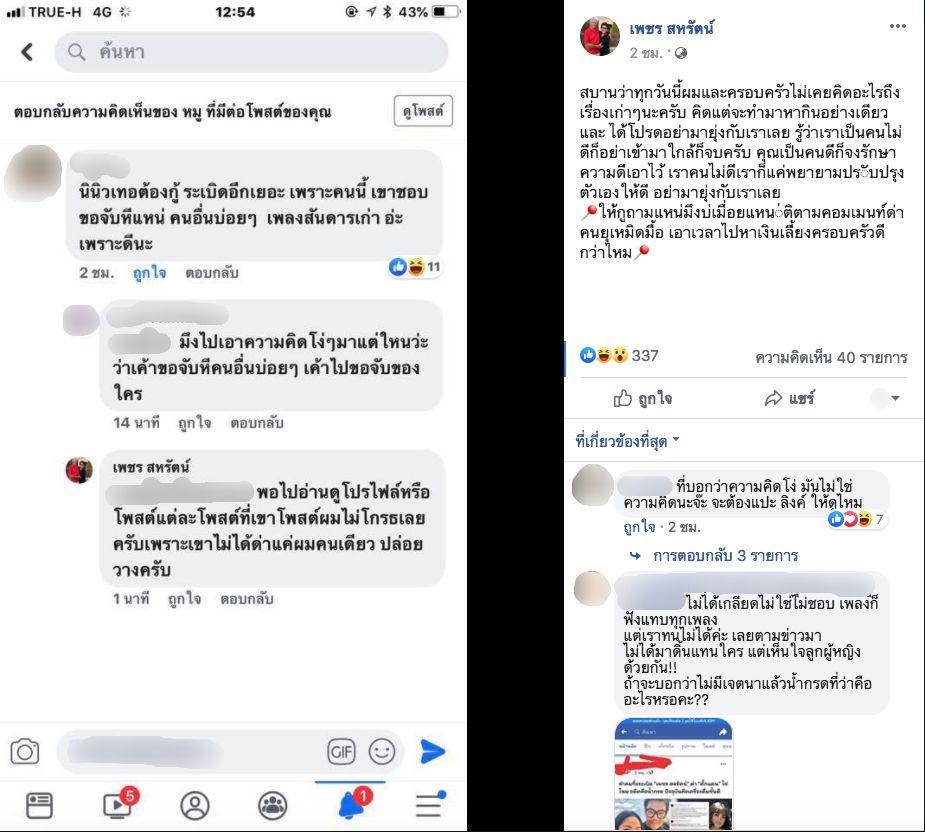Open the emoji smiley picker
925x832 pixels.
coord(382,752)
